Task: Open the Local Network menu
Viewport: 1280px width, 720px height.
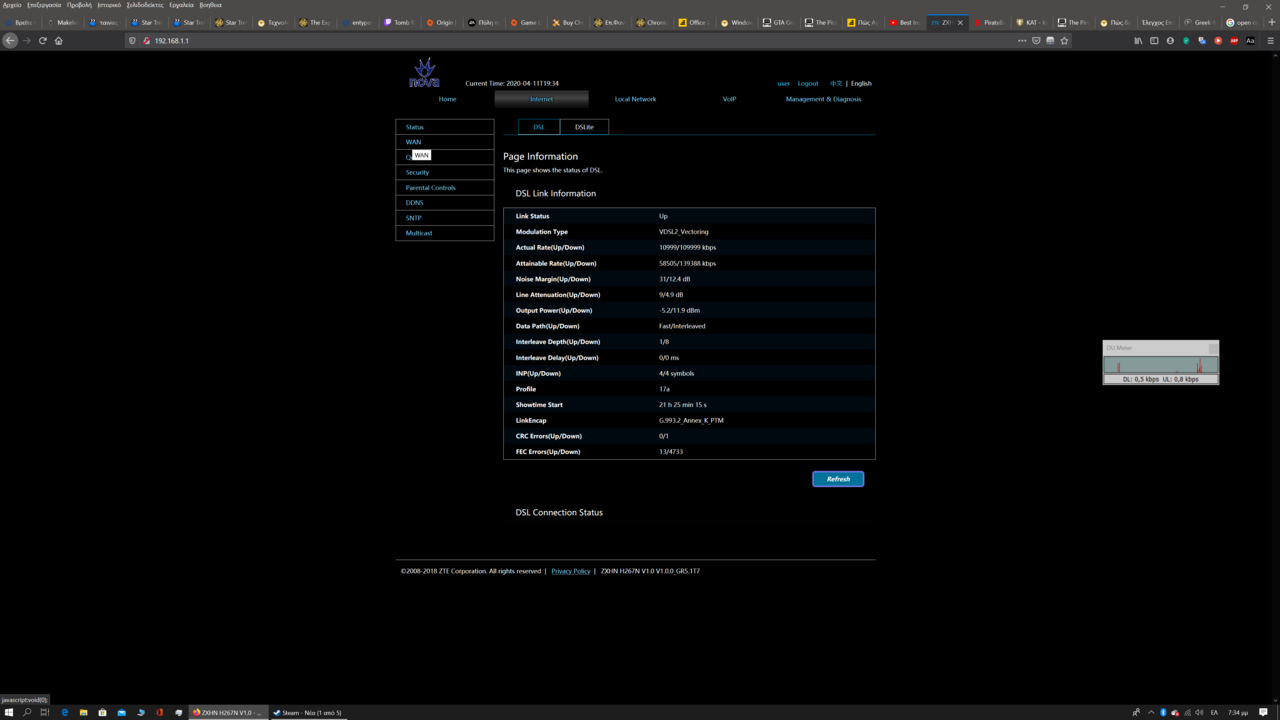Action: click(635, 99)
